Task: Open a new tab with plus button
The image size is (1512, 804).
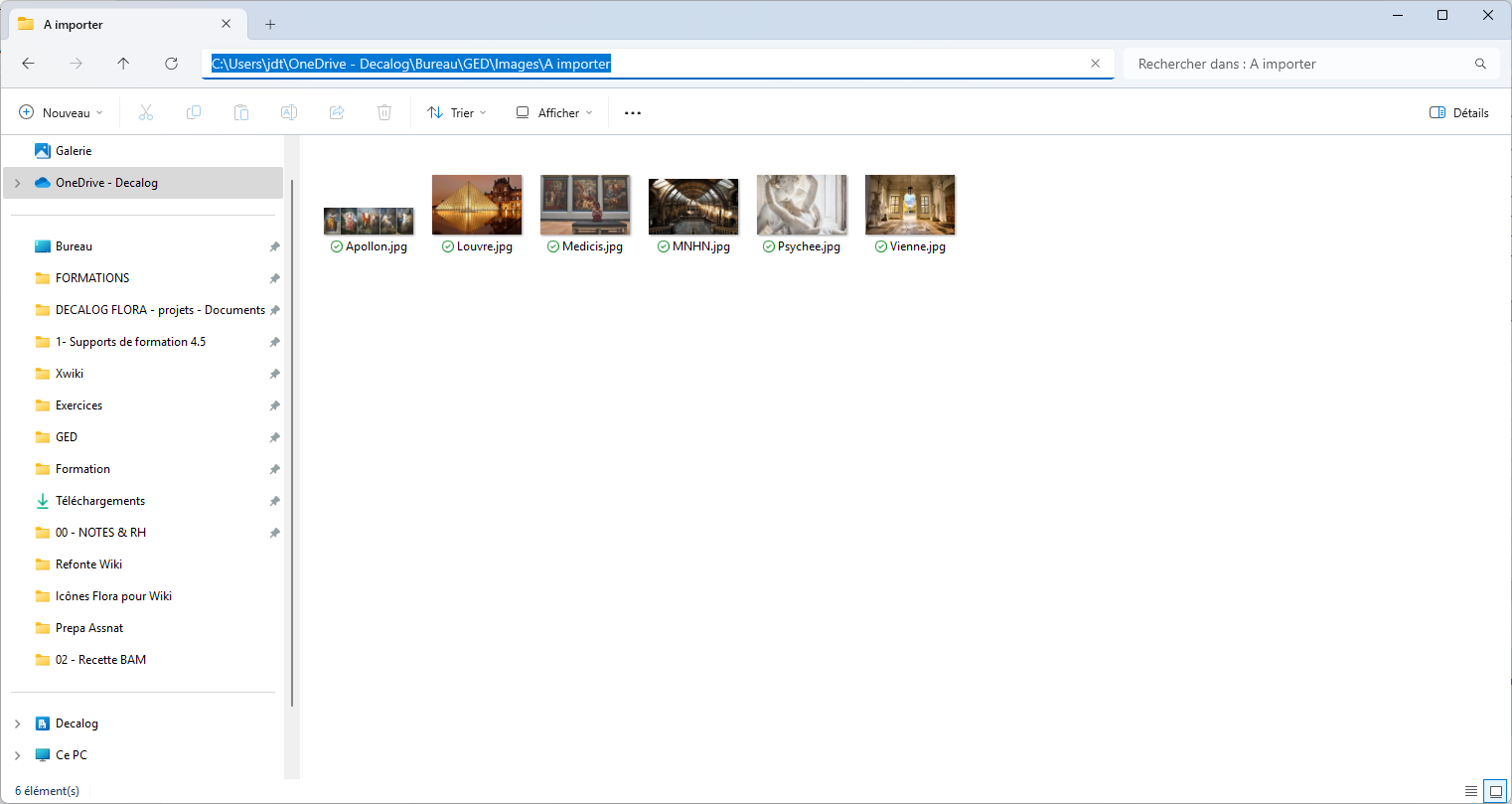Action: [270, 24]
